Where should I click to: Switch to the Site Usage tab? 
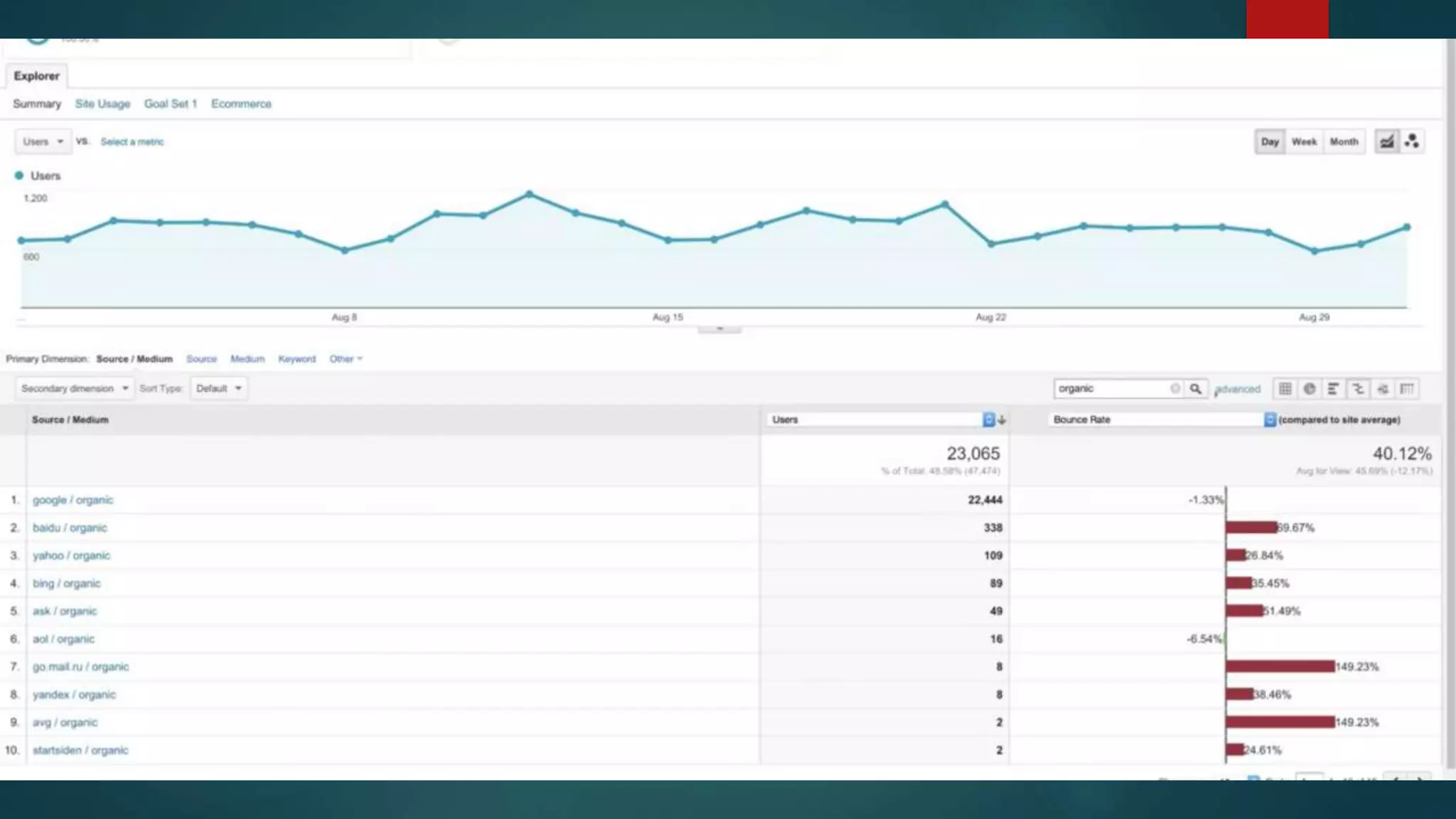[102, 104]
